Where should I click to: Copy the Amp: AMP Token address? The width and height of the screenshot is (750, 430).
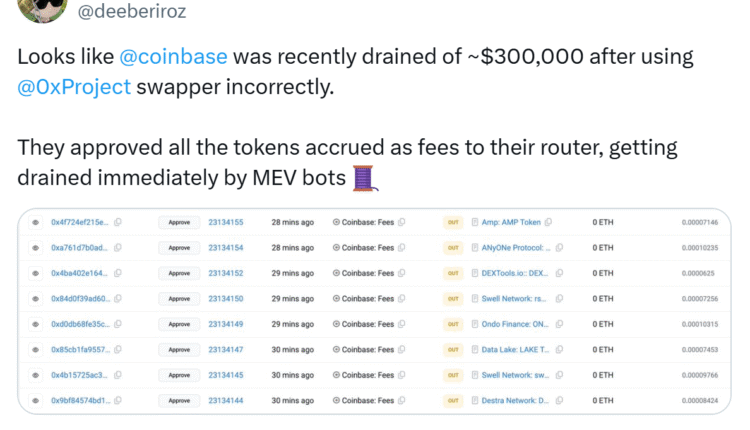(x=547, y=222)
